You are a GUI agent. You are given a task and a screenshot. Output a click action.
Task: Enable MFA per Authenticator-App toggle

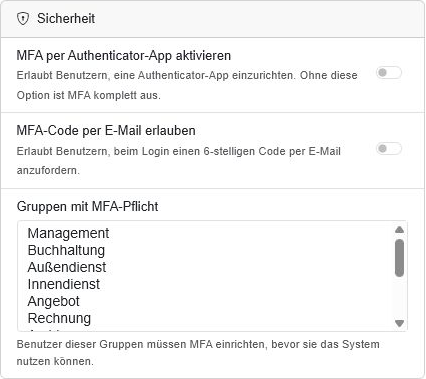pos(389,72)
